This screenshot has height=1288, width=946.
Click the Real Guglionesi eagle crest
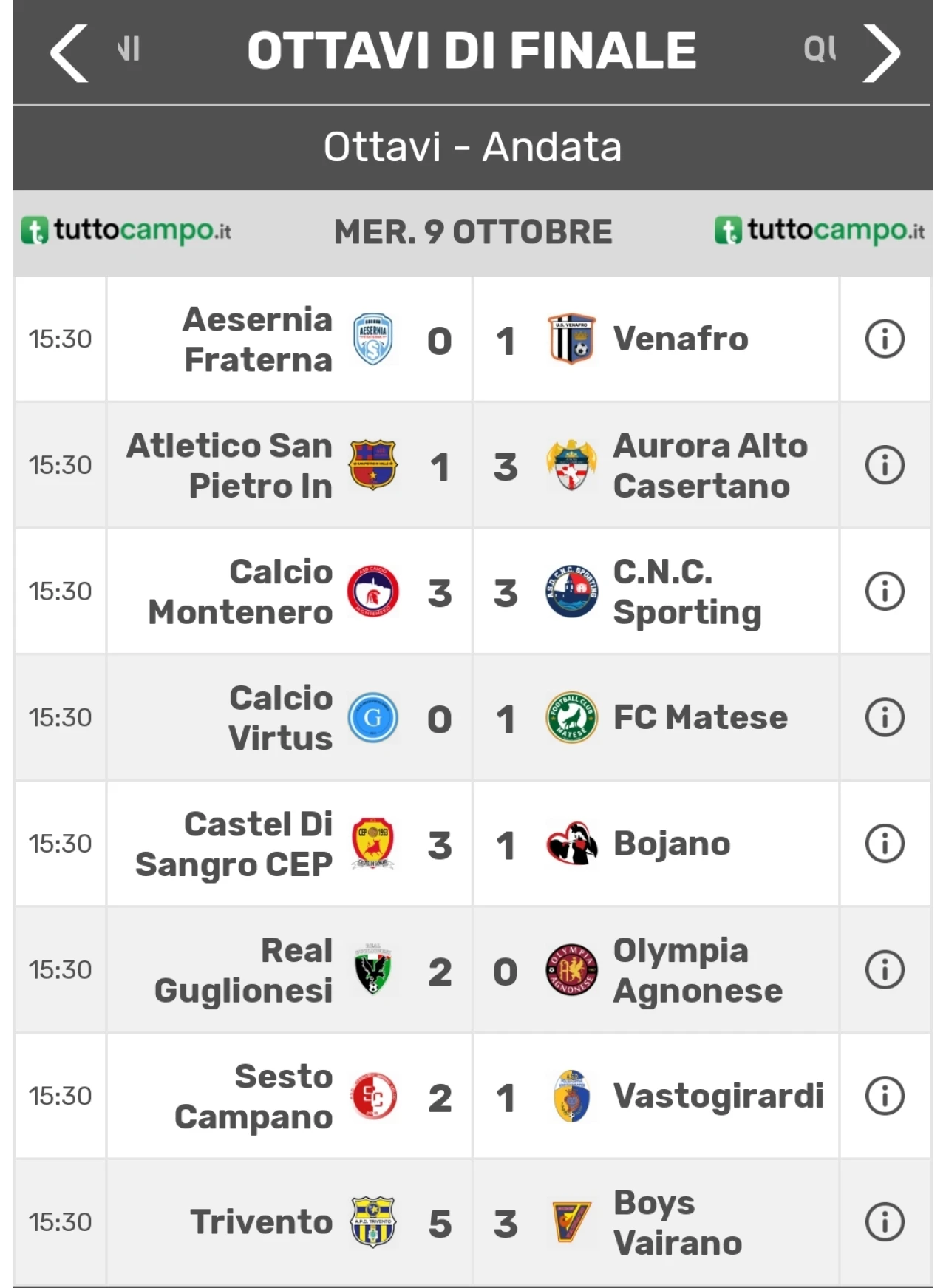pos(373,969)
